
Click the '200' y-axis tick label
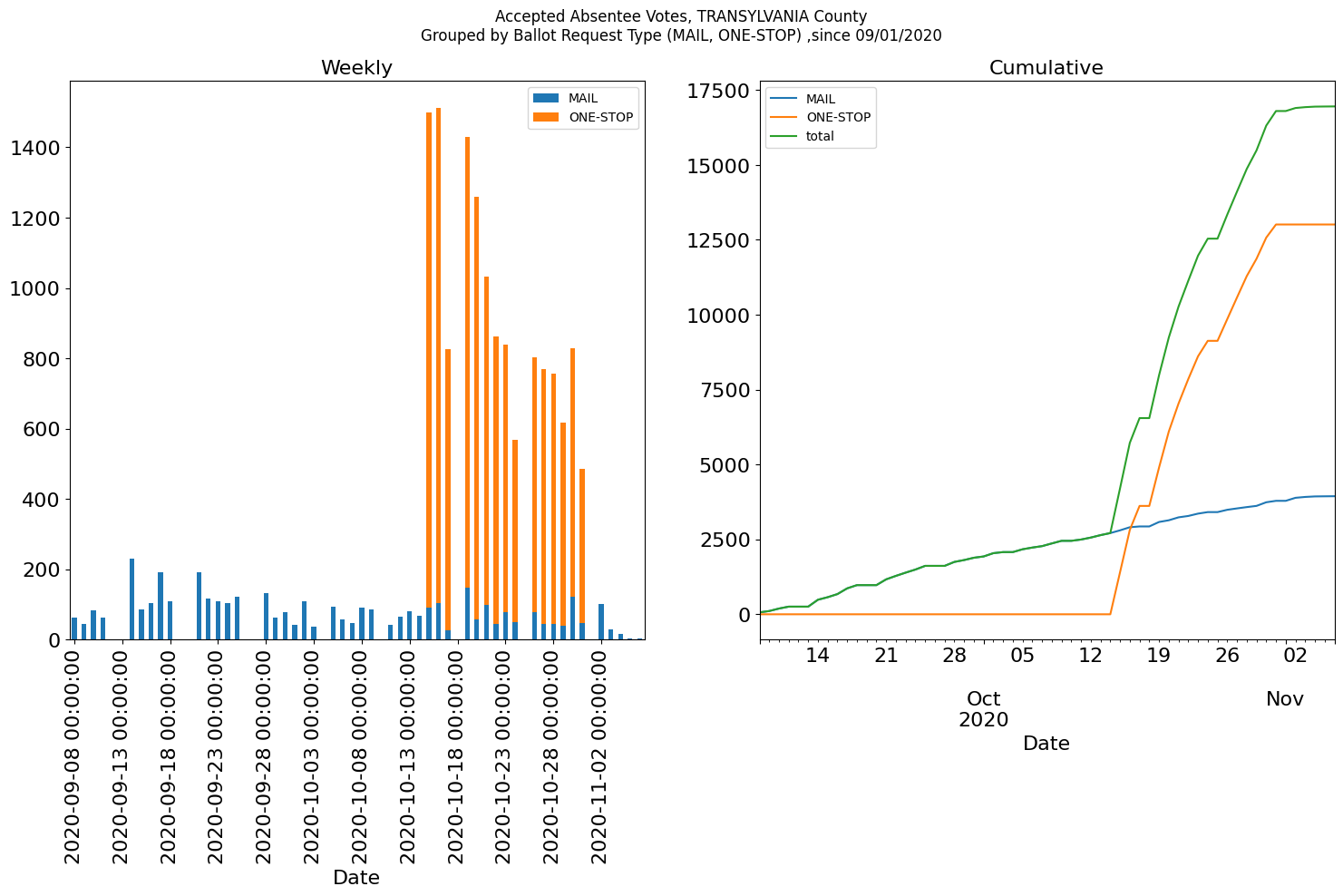click(42, 570)
